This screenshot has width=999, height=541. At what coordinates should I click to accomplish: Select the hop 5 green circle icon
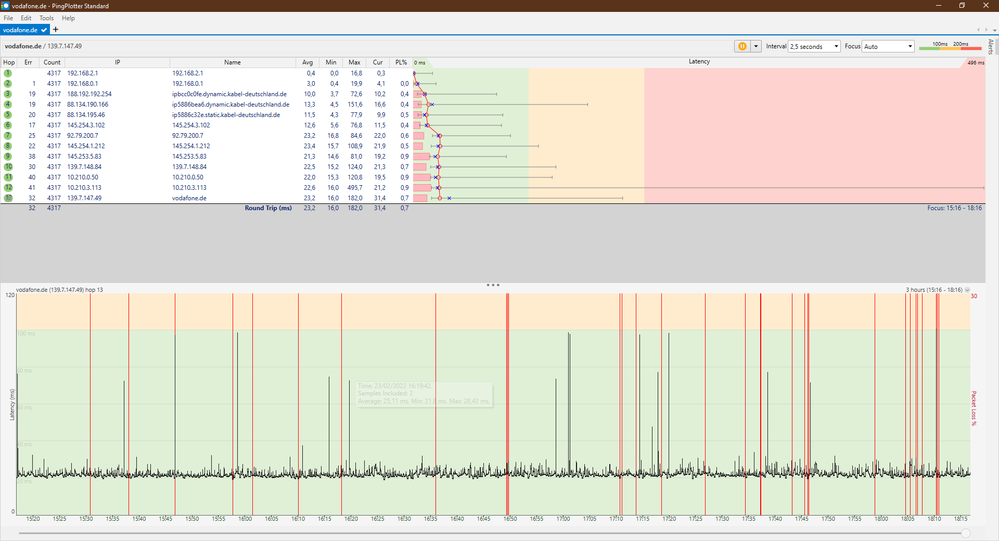click(7, 115)
